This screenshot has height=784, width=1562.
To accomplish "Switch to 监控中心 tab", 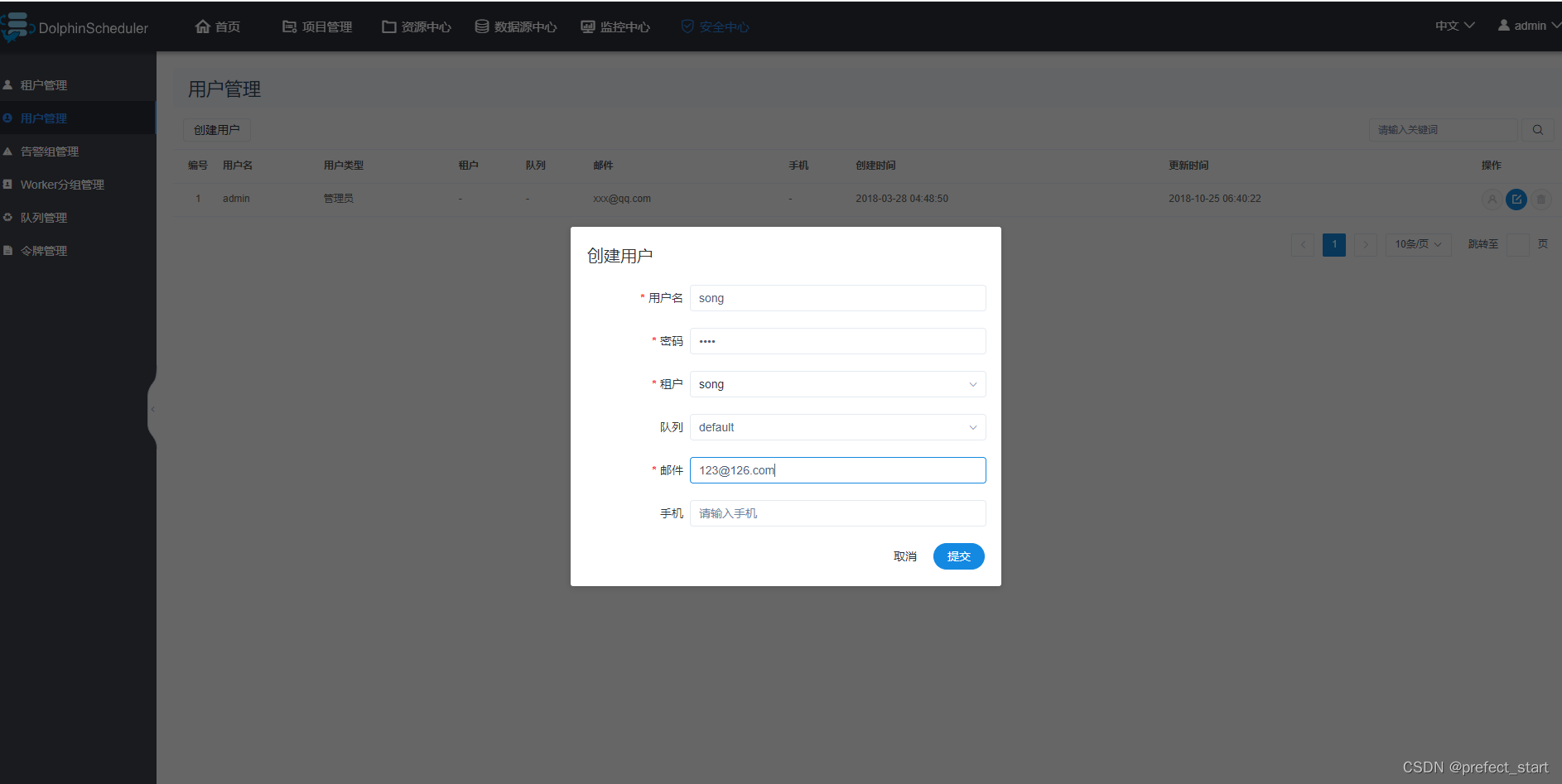I will pyautogui.click(x=615, y=27).
